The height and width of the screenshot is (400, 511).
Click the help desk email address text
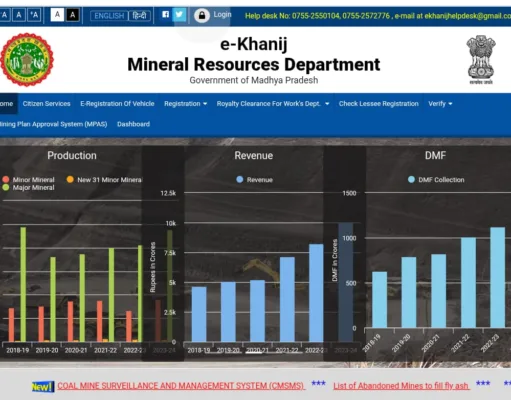467,16
